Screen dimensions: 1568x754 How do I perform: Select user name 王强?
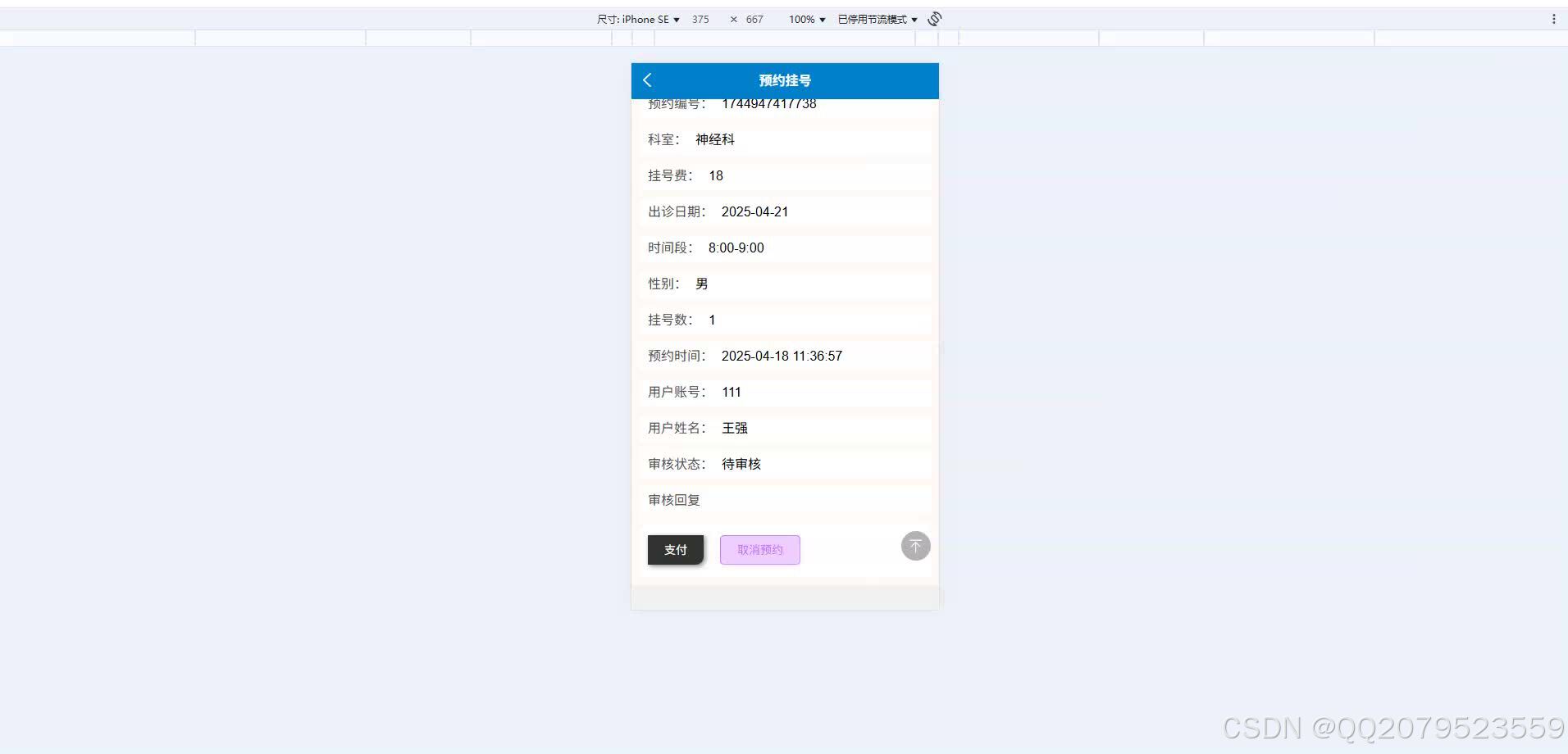point(735,428)
